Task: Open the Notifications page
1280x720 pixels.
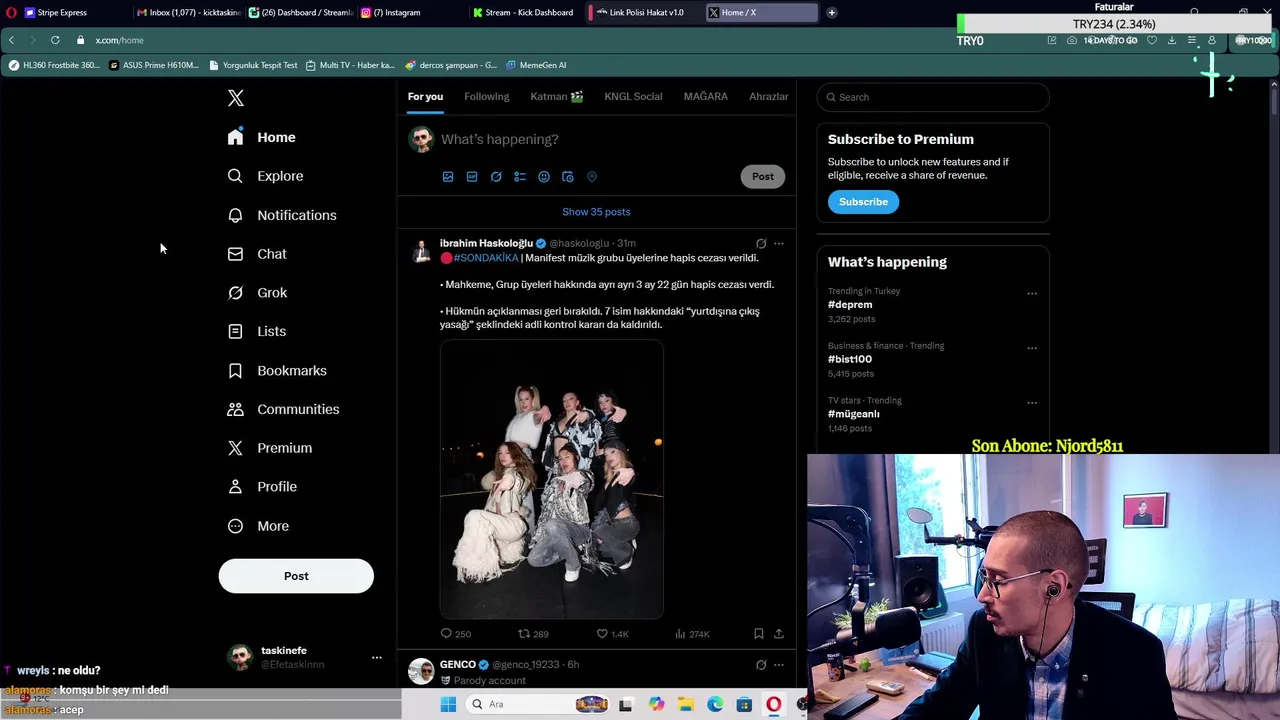Action: 282,215
